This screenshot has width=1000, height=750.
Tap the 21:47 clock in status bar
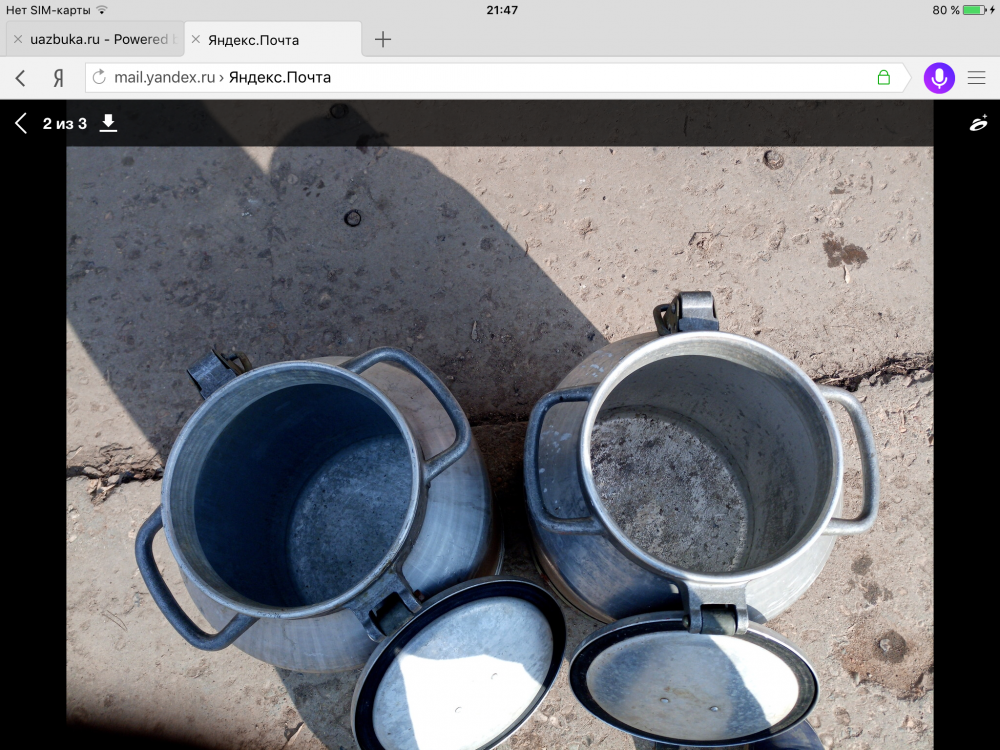[502, 9]
